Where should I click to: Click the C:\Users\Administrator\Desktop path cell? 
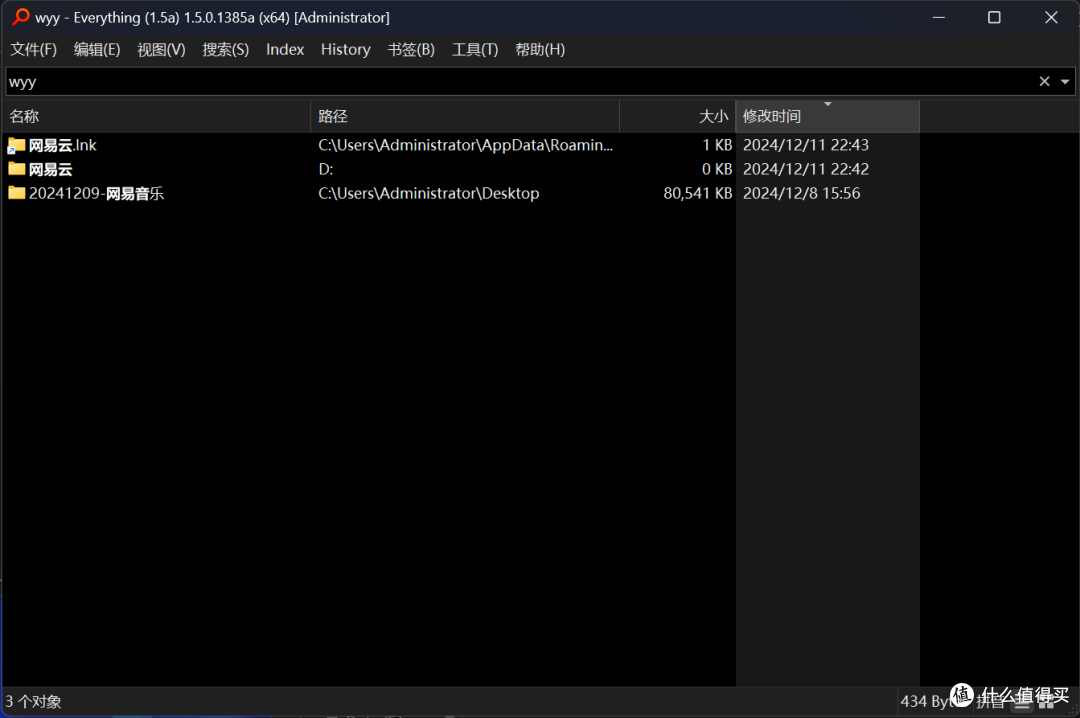coord(428,193)
